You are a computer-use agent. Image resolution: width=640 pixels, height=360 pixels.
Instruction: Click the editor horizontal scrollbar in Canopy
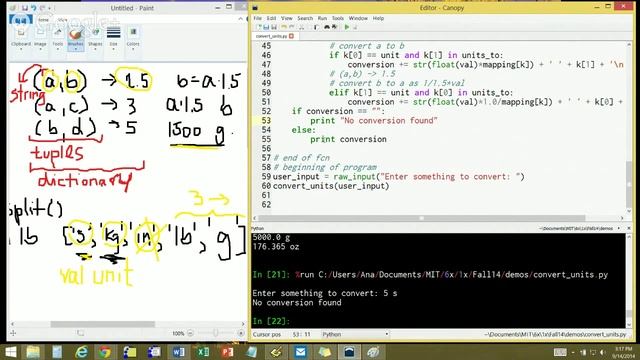(x=422, y=218)
